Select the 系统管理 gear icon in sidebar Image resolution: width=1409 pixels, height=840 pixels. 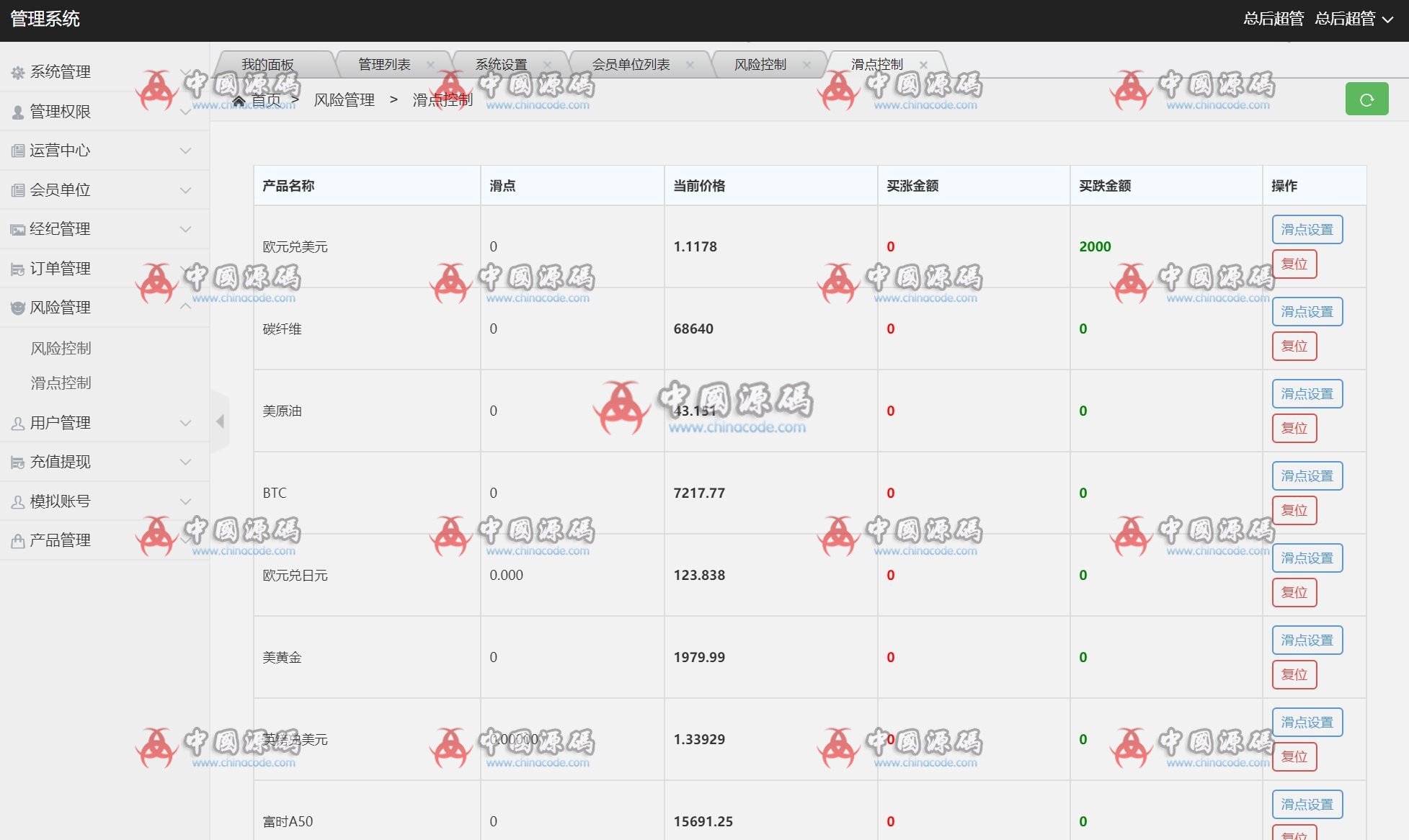tap(17, 72)
